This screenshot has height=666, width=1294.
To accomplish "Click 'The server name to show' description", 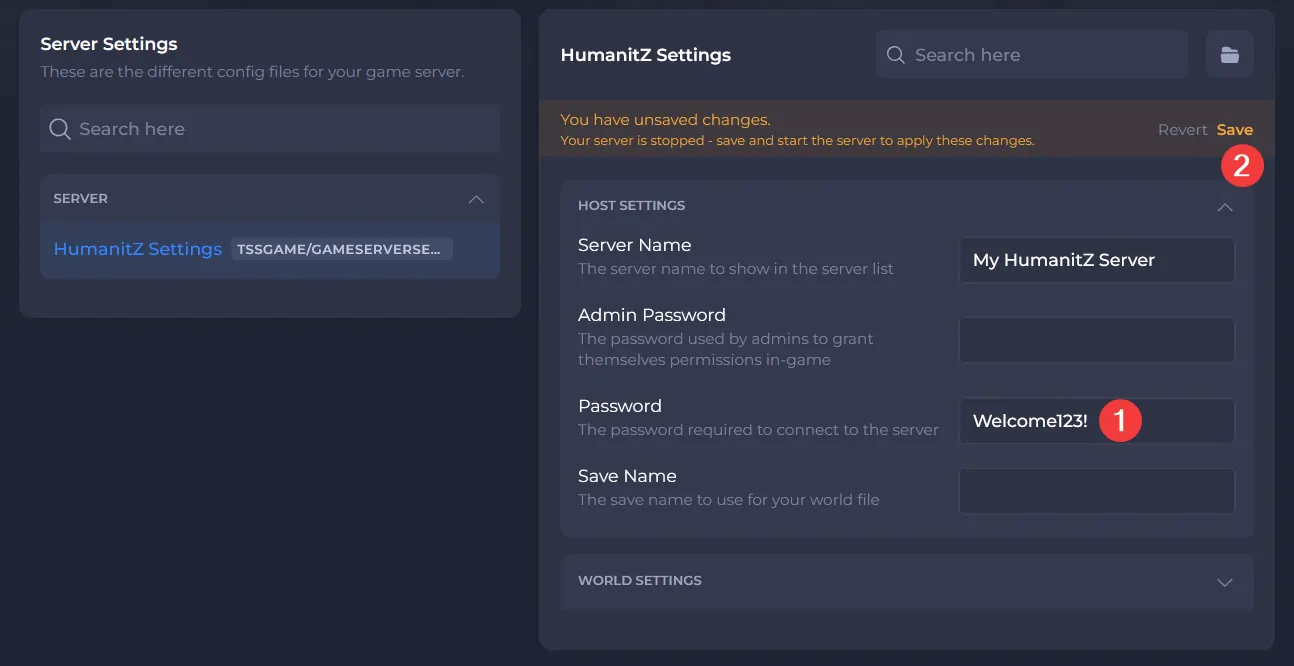I will point(736,269).
